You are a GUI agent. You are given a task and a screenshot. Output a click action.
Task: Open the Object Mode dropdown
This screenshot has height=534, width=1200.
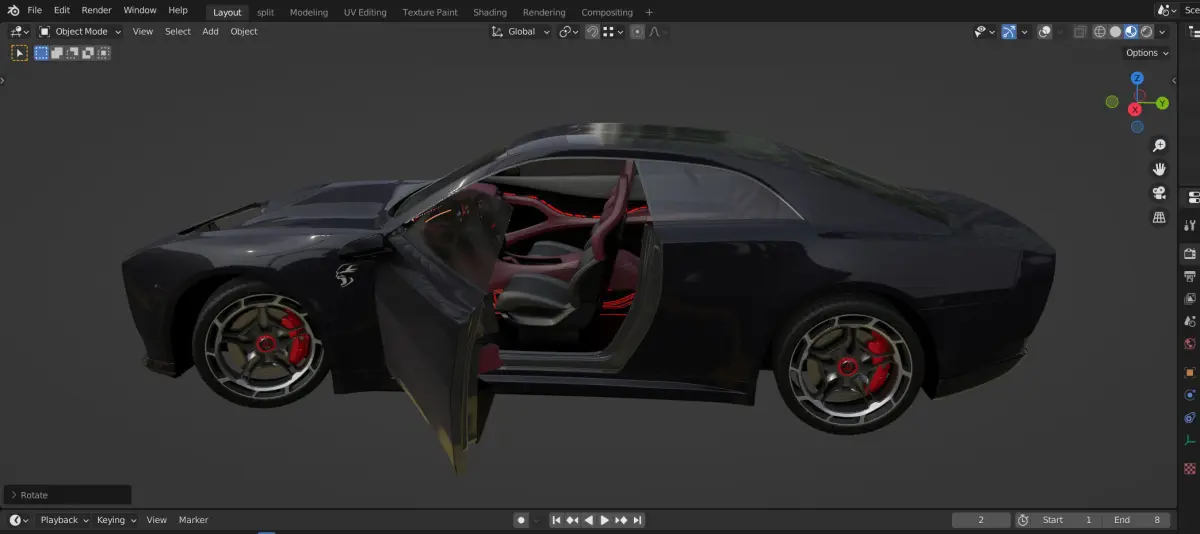coord(80,31)
